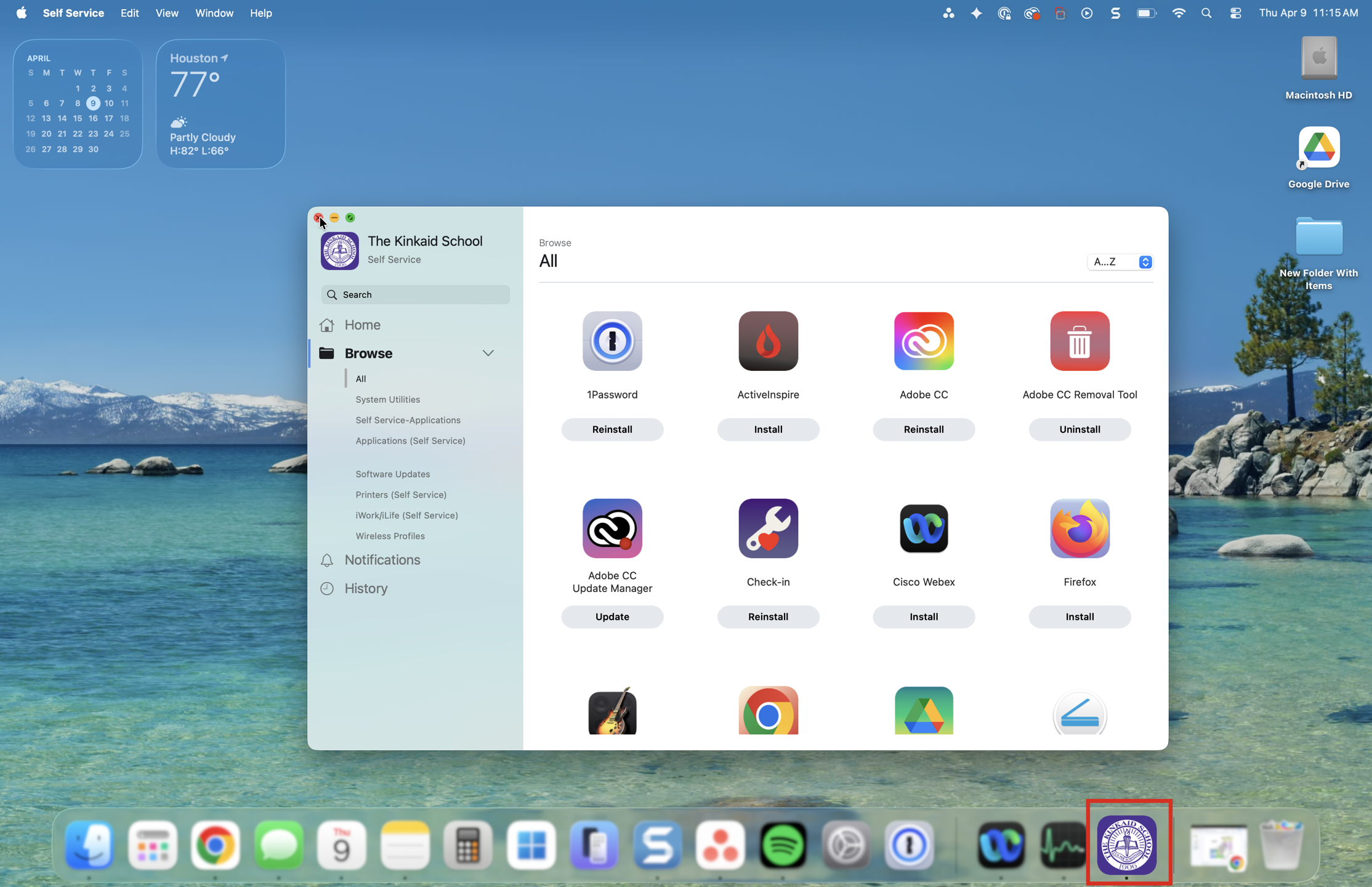Click the Search field in sidebar

click(416, 294)
